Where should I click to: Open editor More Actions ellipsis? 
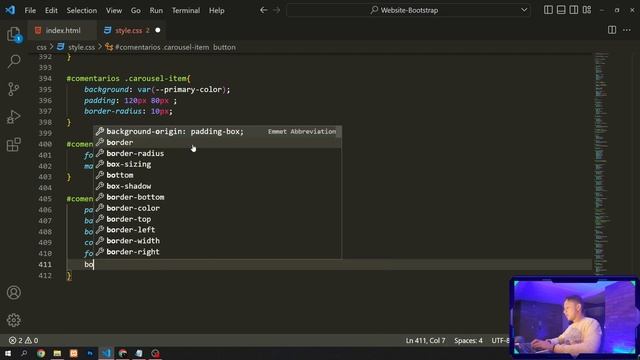tap(627, 30)
